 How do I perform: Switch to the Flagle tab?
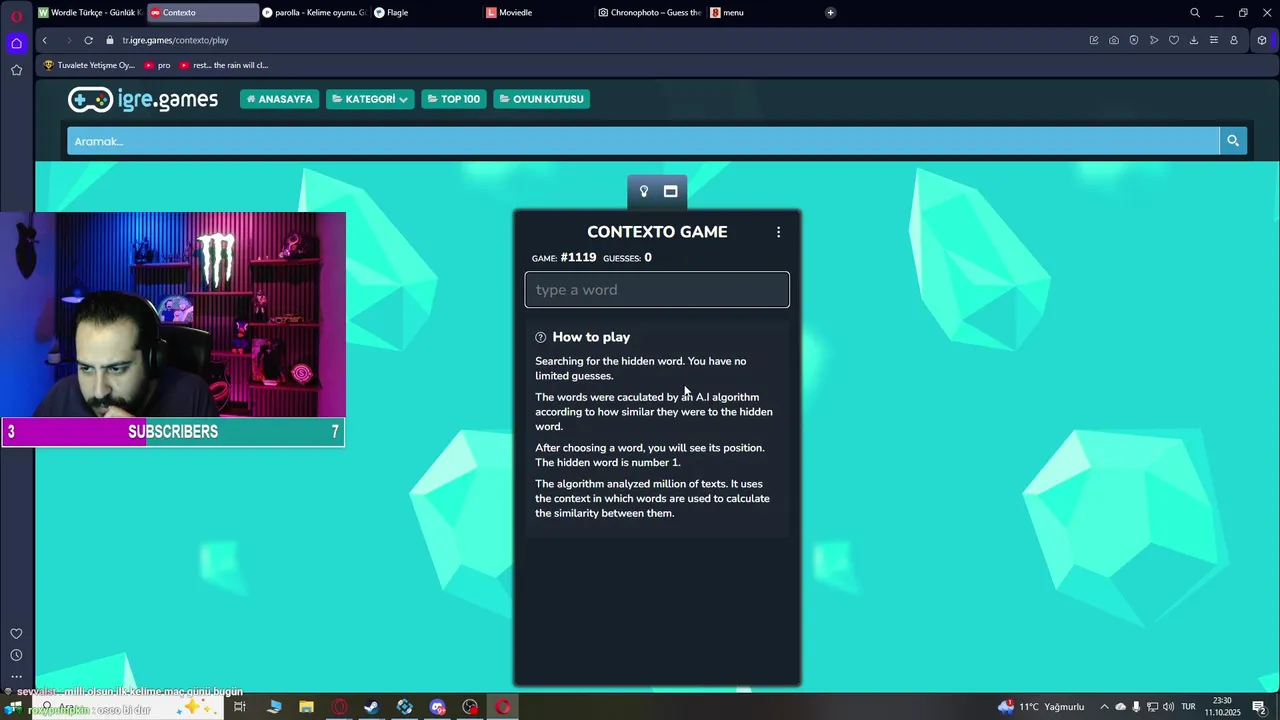coord(427,13)
